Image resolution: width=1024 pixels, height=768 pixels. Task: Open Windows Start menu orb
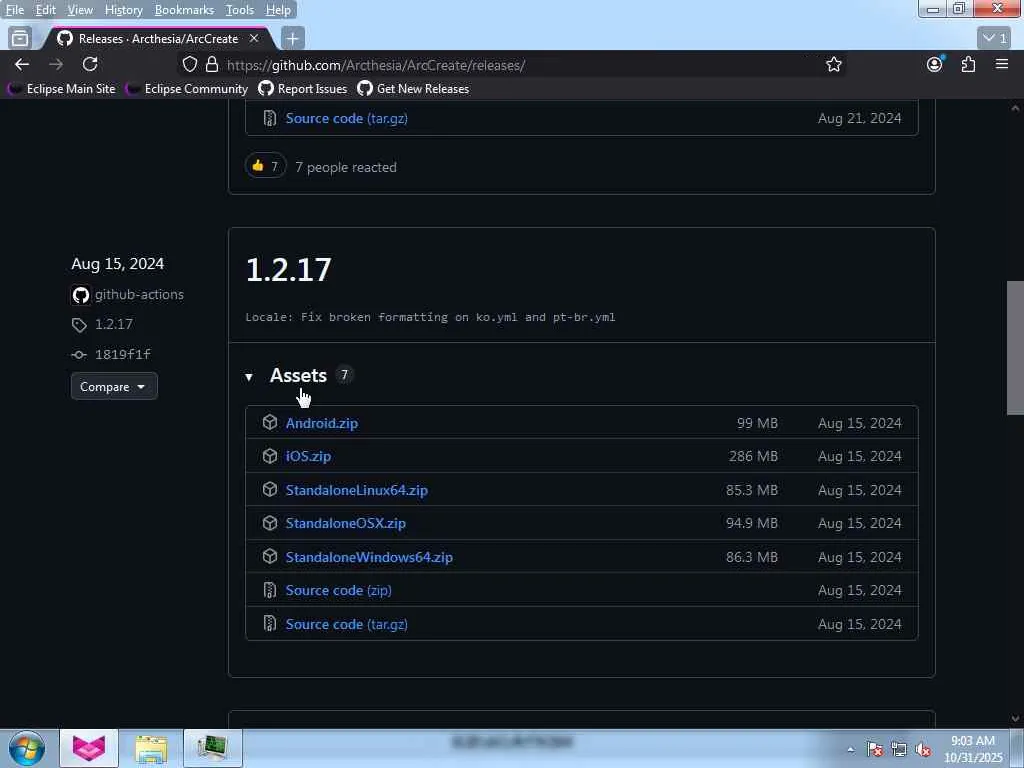pos(26,748)
